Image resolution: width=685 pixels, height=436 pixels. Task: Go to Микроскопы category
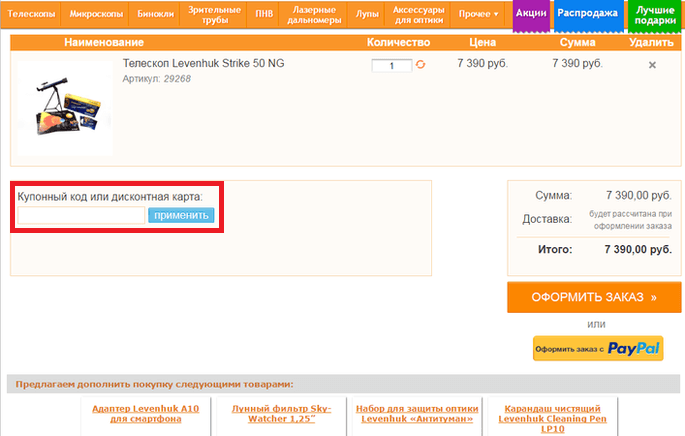[x=96, y=14]
